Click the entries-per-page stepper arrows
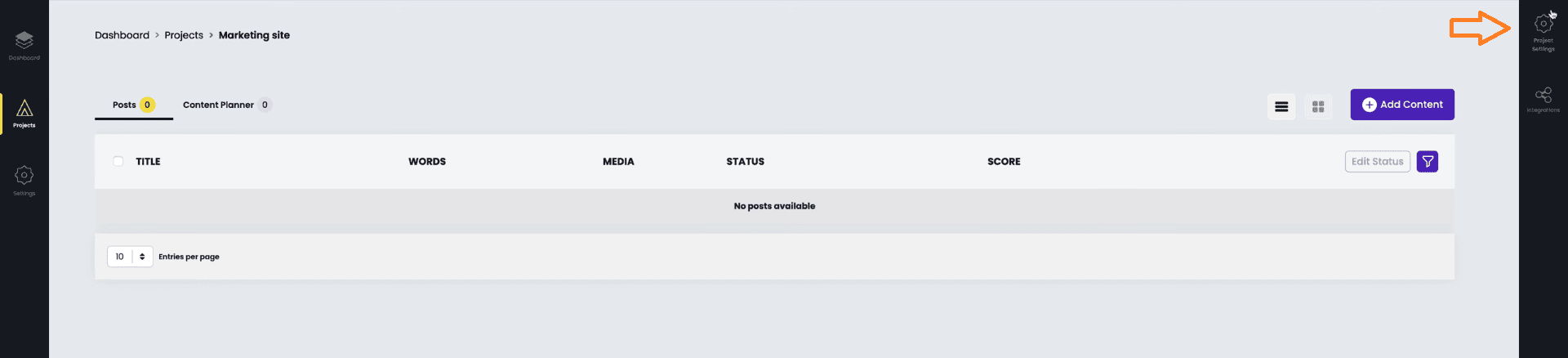This screenshot has width=1568, height=358. click(x=142, y=257)
